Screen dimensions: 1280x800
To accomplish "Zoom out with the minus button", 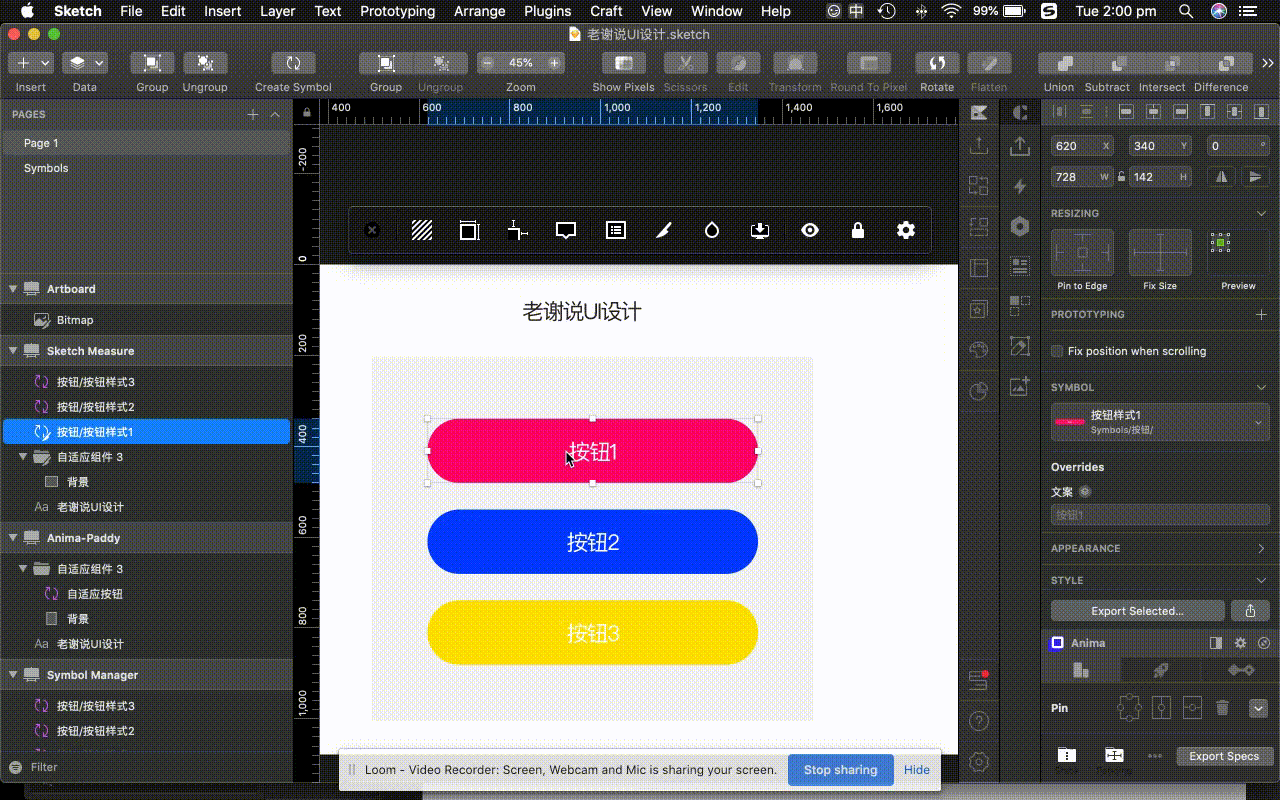I will click(x=487, y=63).
